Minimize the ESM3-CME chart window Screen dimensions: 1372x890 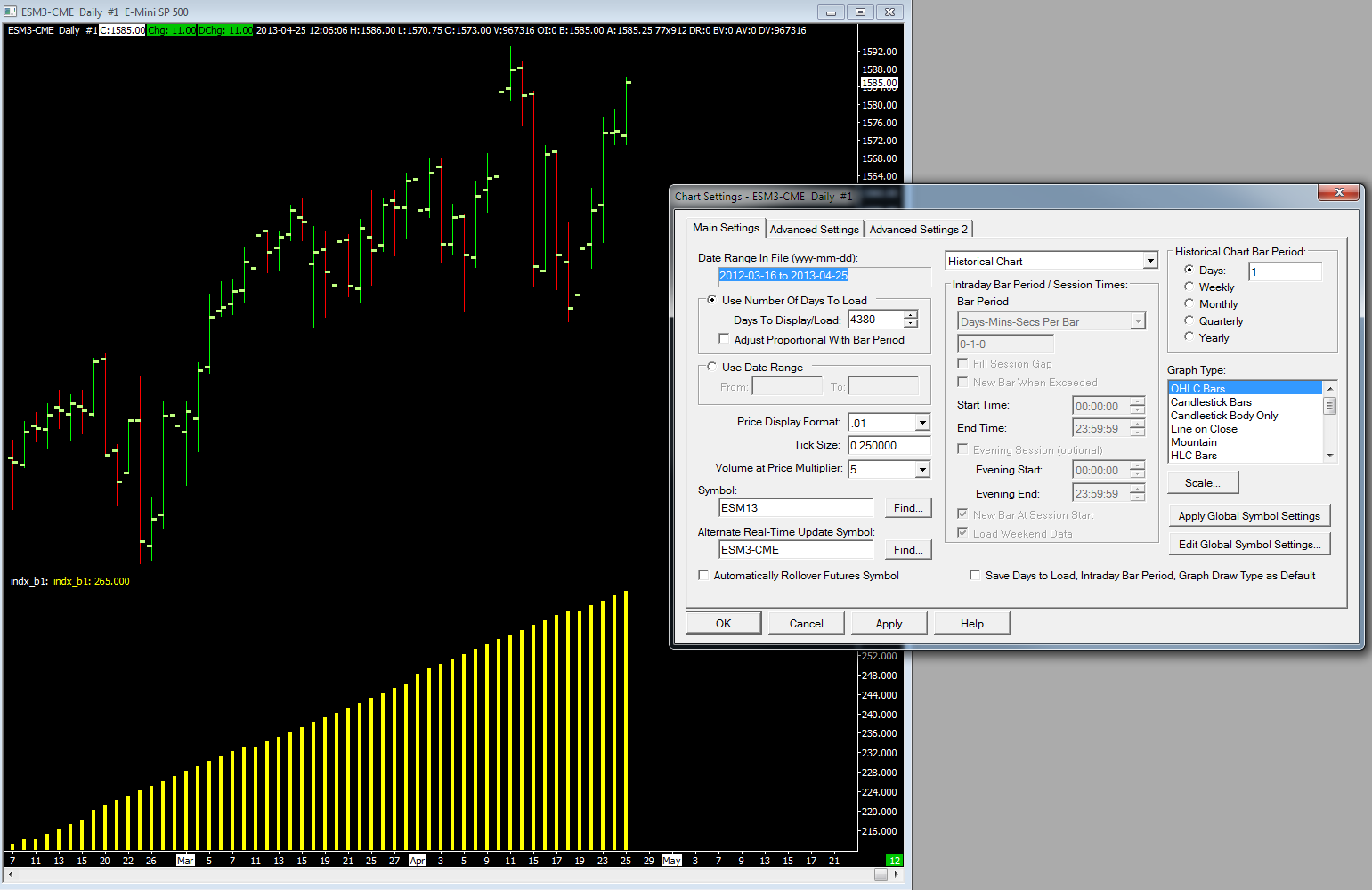click(x=831, y=12)
